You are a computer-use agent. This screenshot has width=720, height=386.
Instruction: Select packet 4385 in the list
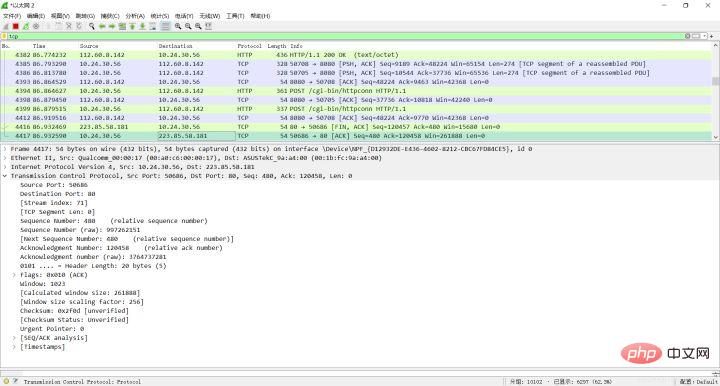coord(356,64)
